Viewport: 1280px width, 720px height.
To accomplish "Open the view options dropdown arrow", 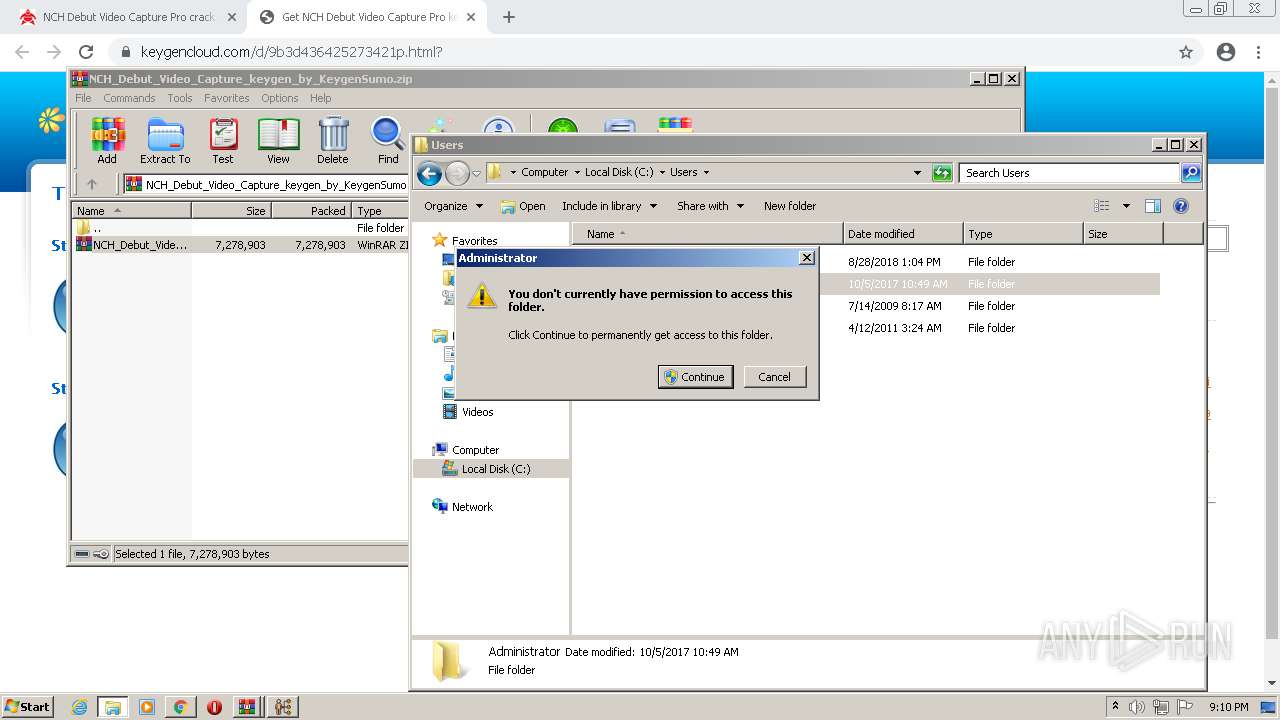I will click(x=1126, y=206).
